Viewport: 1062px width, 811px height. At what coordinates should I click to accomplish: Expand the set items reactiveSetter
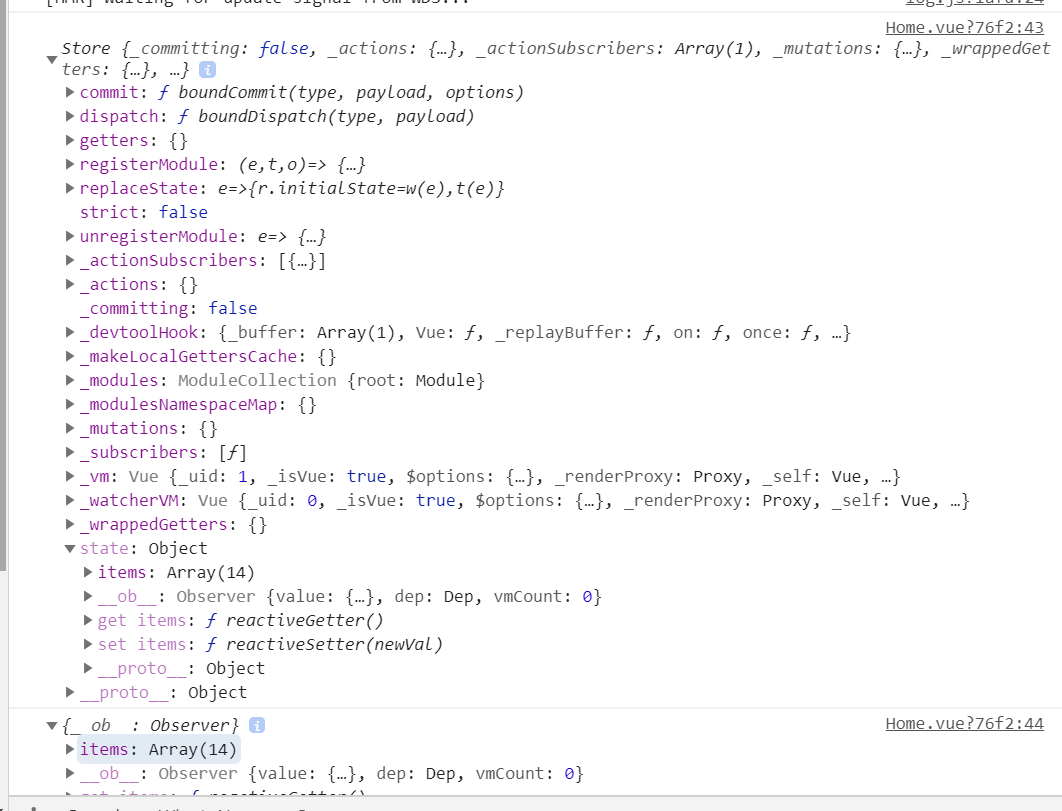click(88, 644)
